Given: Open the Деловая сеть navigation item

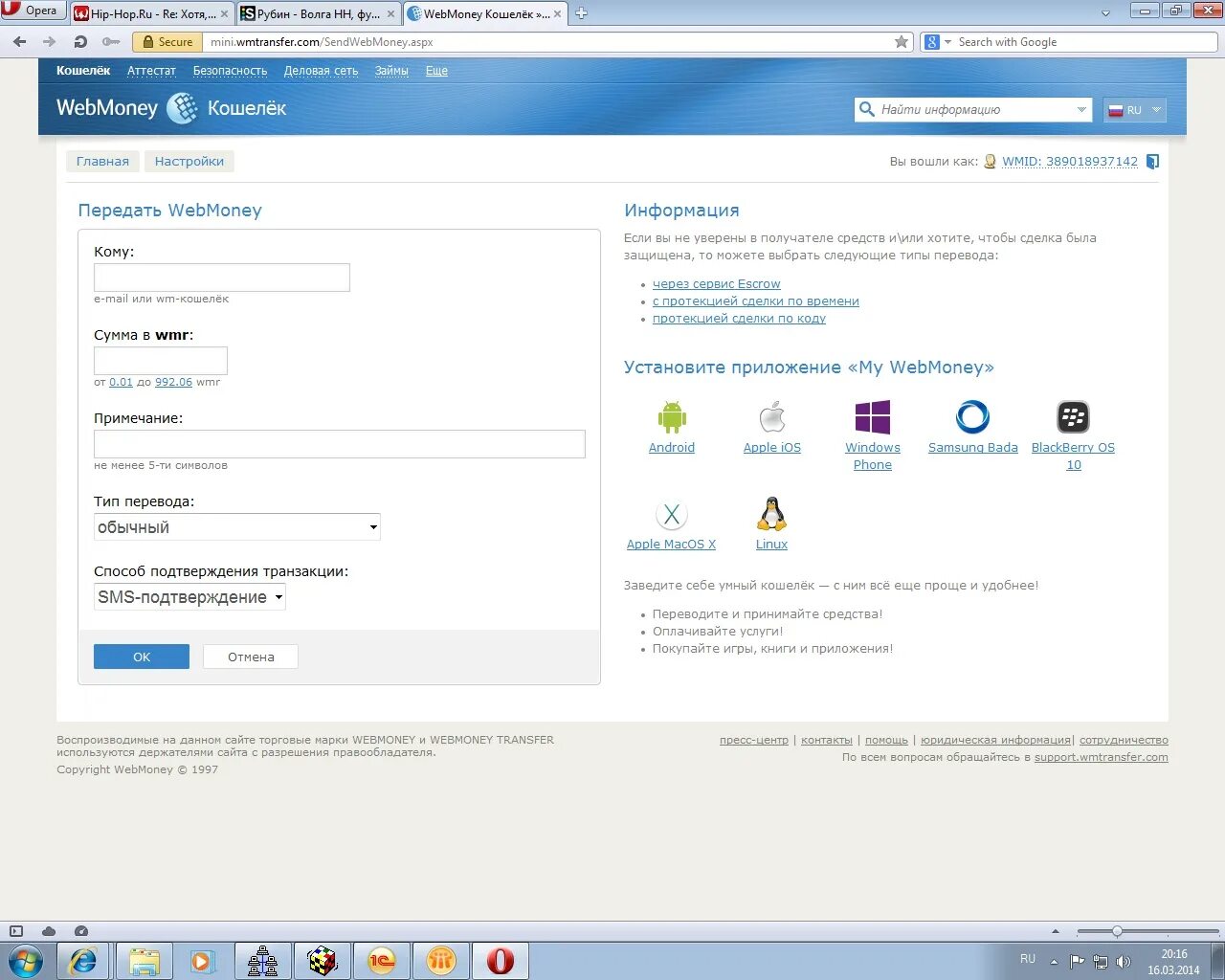Looking at the screenshot, I should (321, 71).
